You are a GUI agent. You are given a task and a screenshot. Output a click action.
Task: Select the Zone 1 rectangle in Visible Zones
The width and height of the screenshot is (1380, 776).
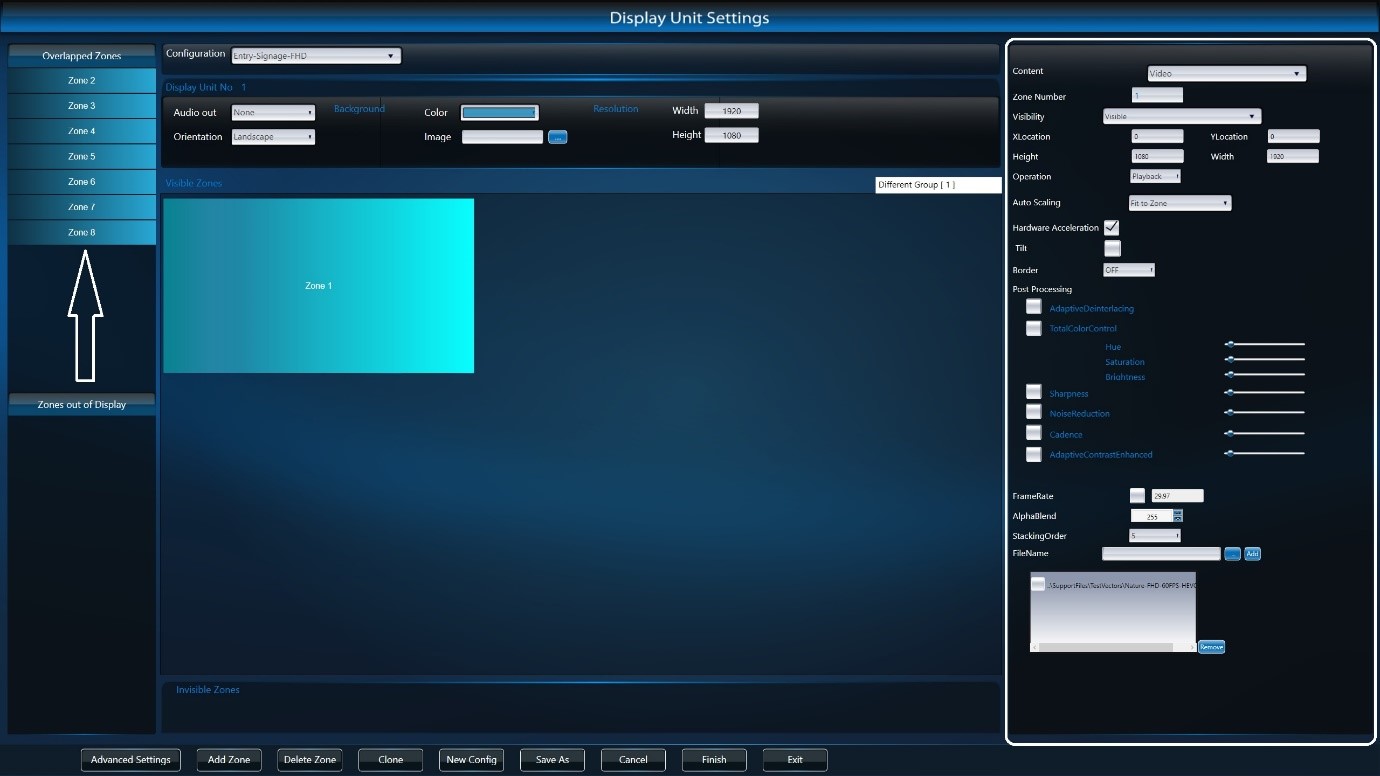coord(318,286)
